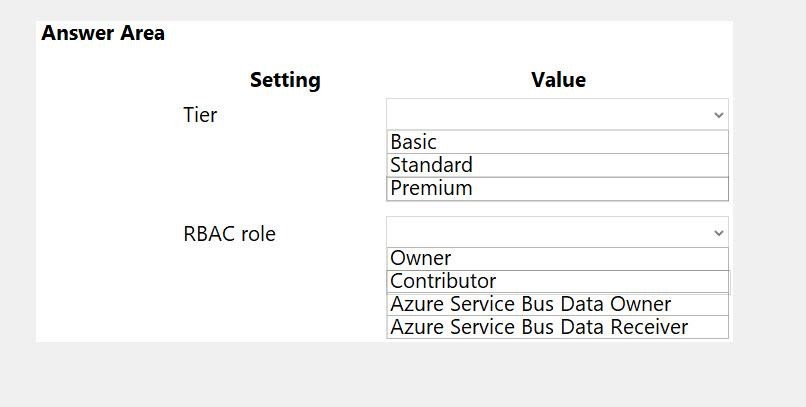Click blank white space below RBAC role label
Screen dimensions: 806x407
pos(229,293)
